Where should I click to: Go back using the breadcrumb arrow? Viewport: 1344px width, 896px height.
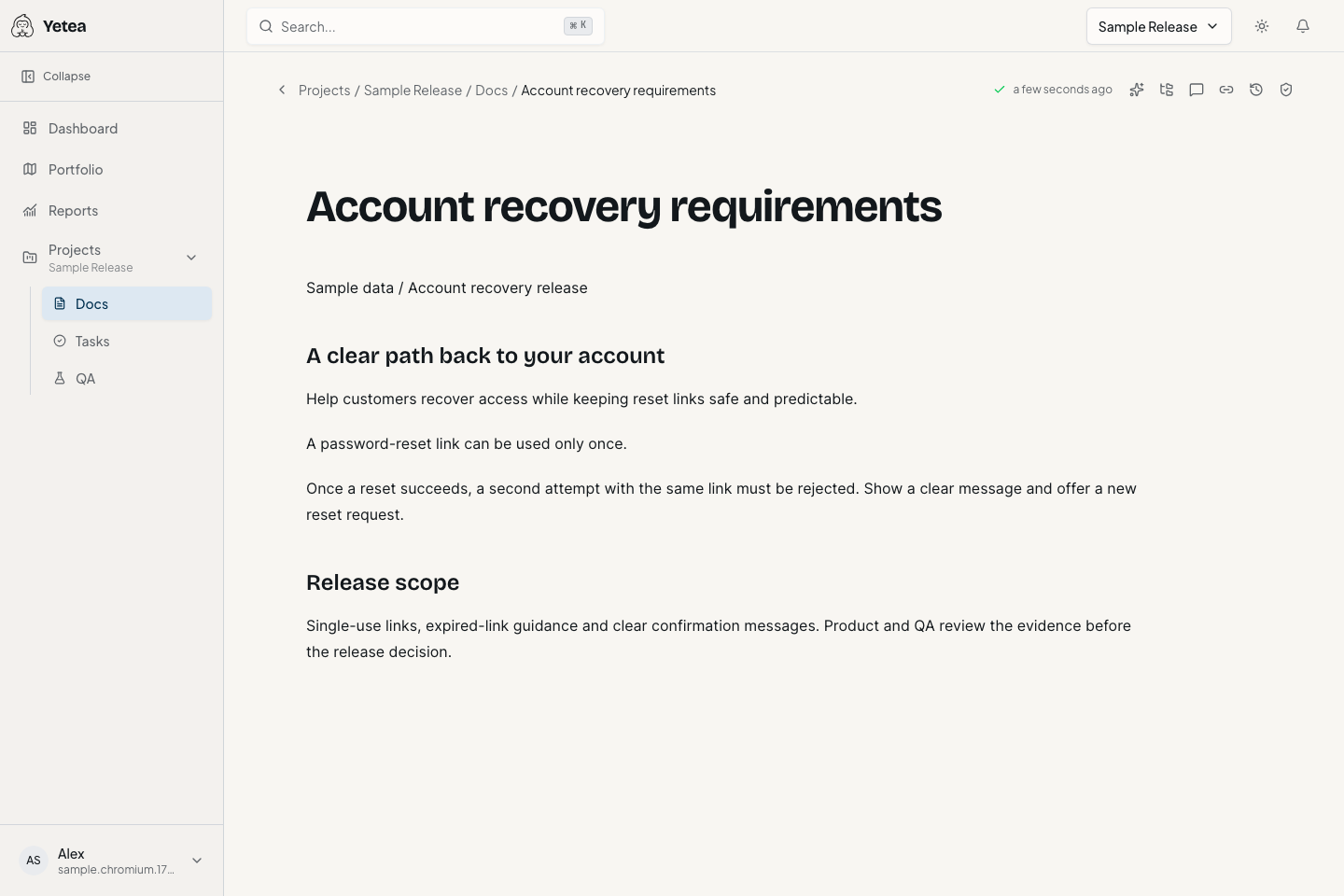[x=282, y=90]
